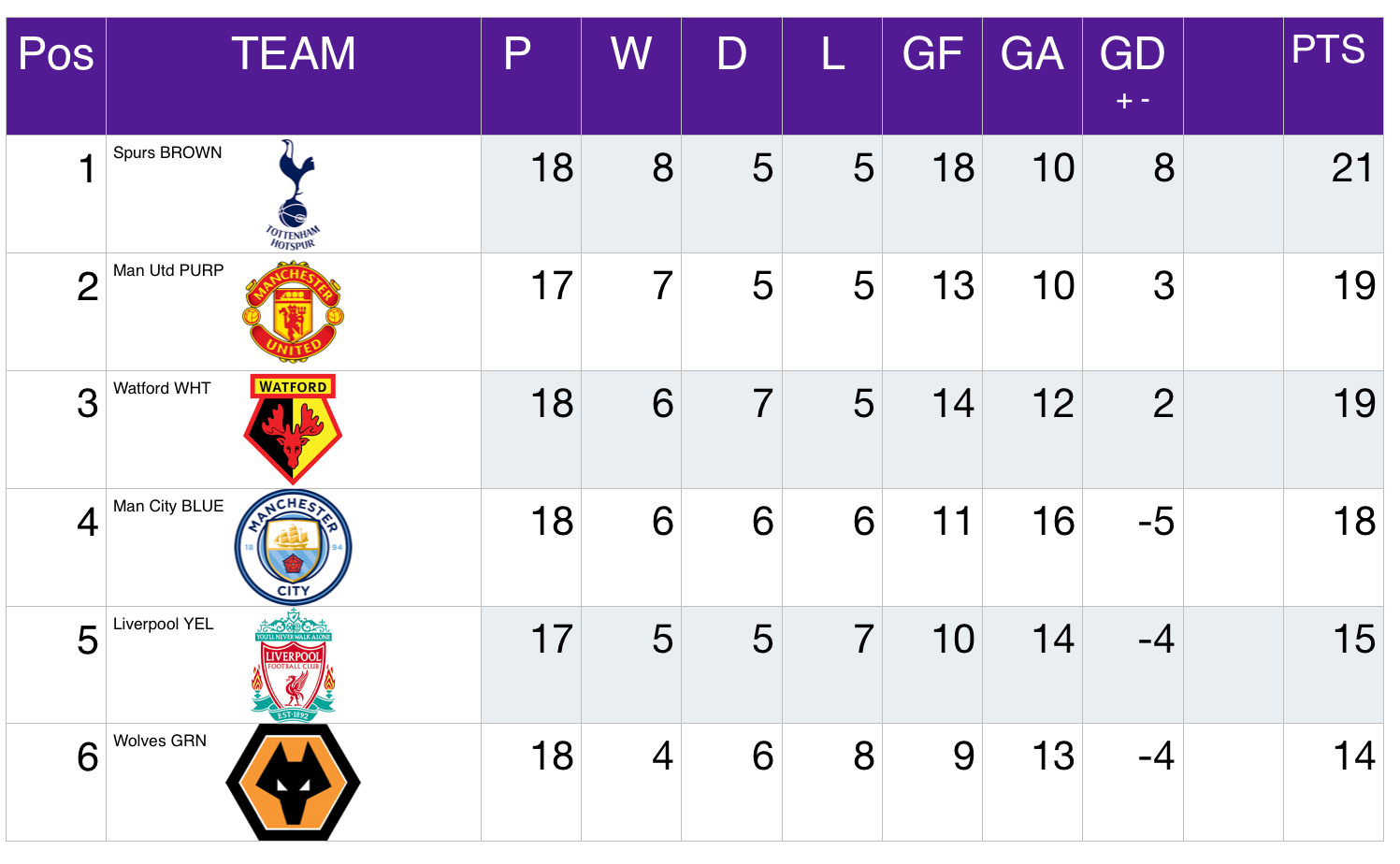The image size is (1400, 864).
Task: Click the TEAM column header
Action: [294, 53]
